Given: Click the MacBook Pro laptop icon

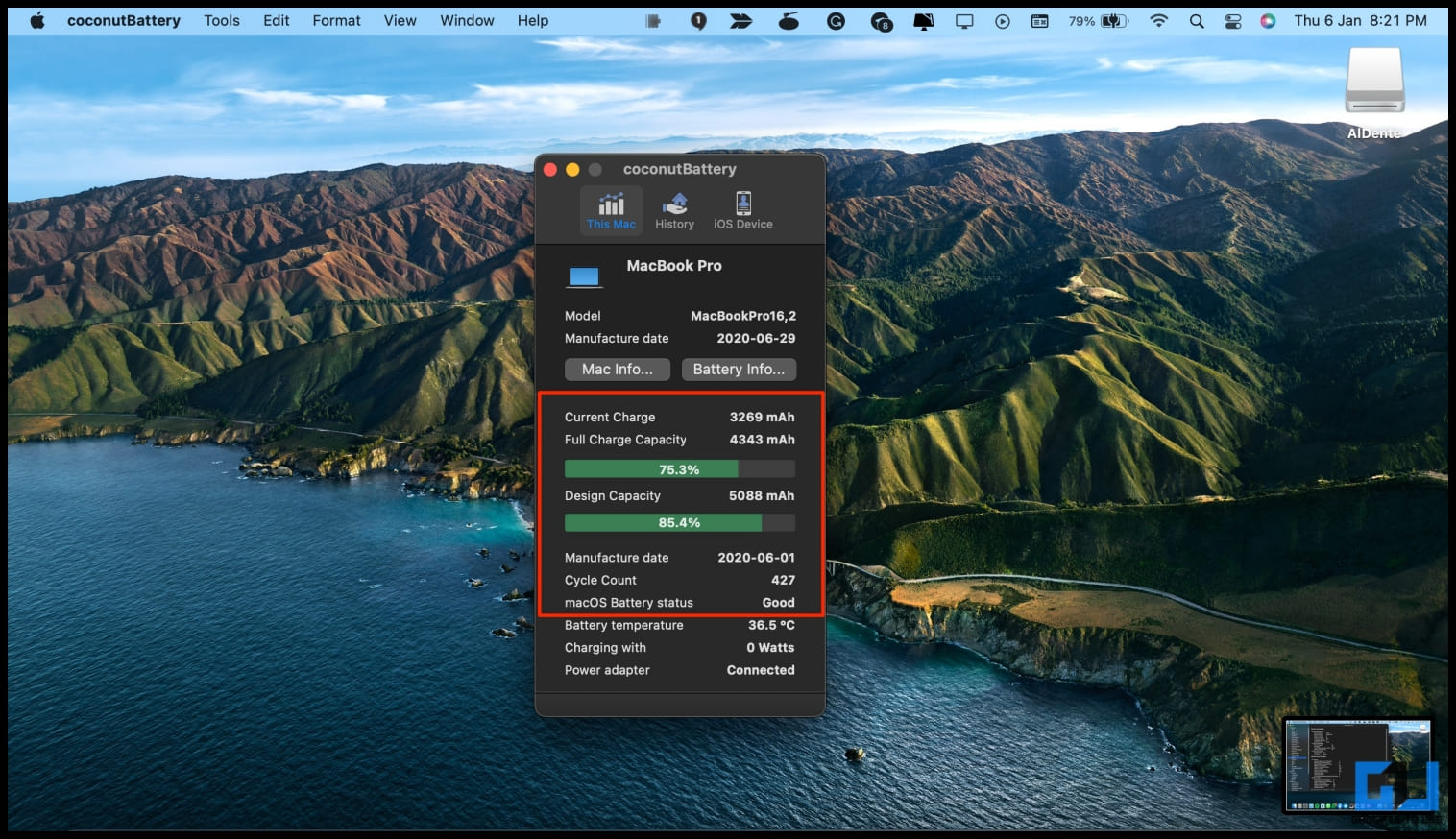Looking at the screenshot, I should 584,277.
